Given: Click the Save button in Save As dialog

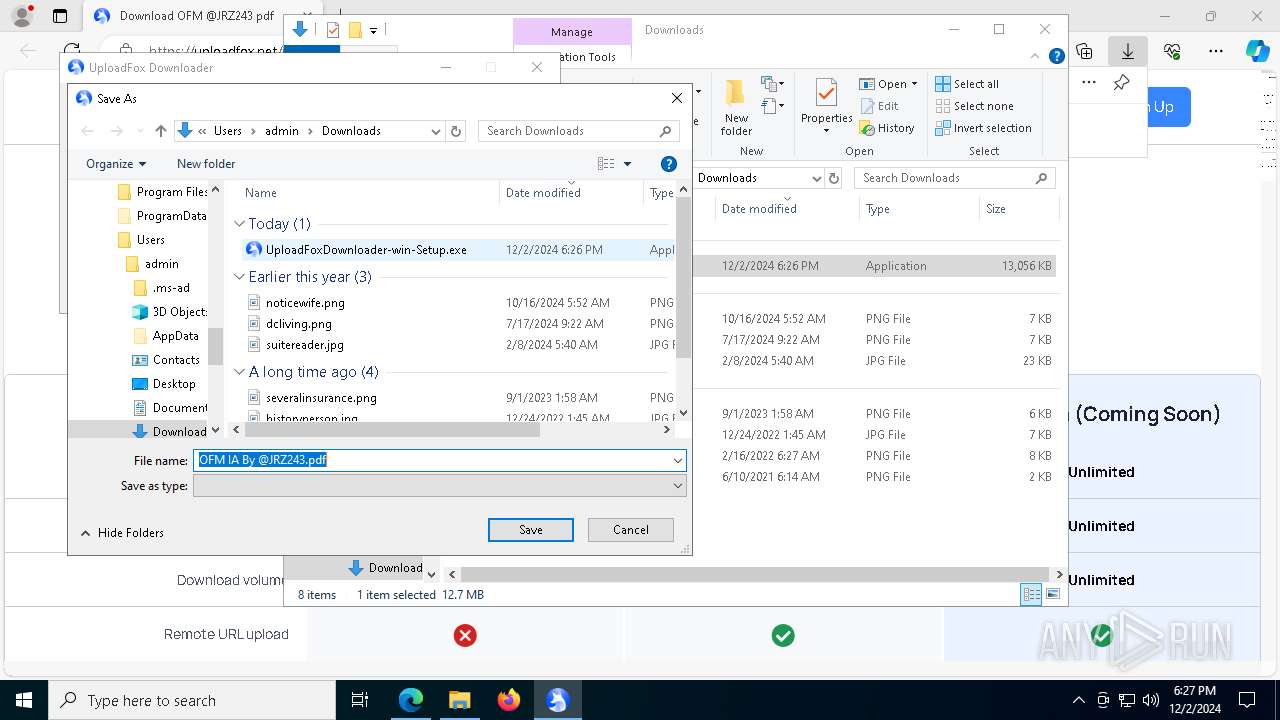Looking at the screenshot, I should pos(530,530).
